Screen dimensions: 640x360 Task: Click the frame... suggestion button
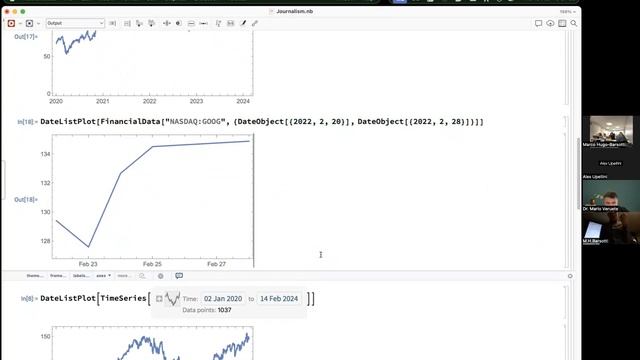click(58, 276)
